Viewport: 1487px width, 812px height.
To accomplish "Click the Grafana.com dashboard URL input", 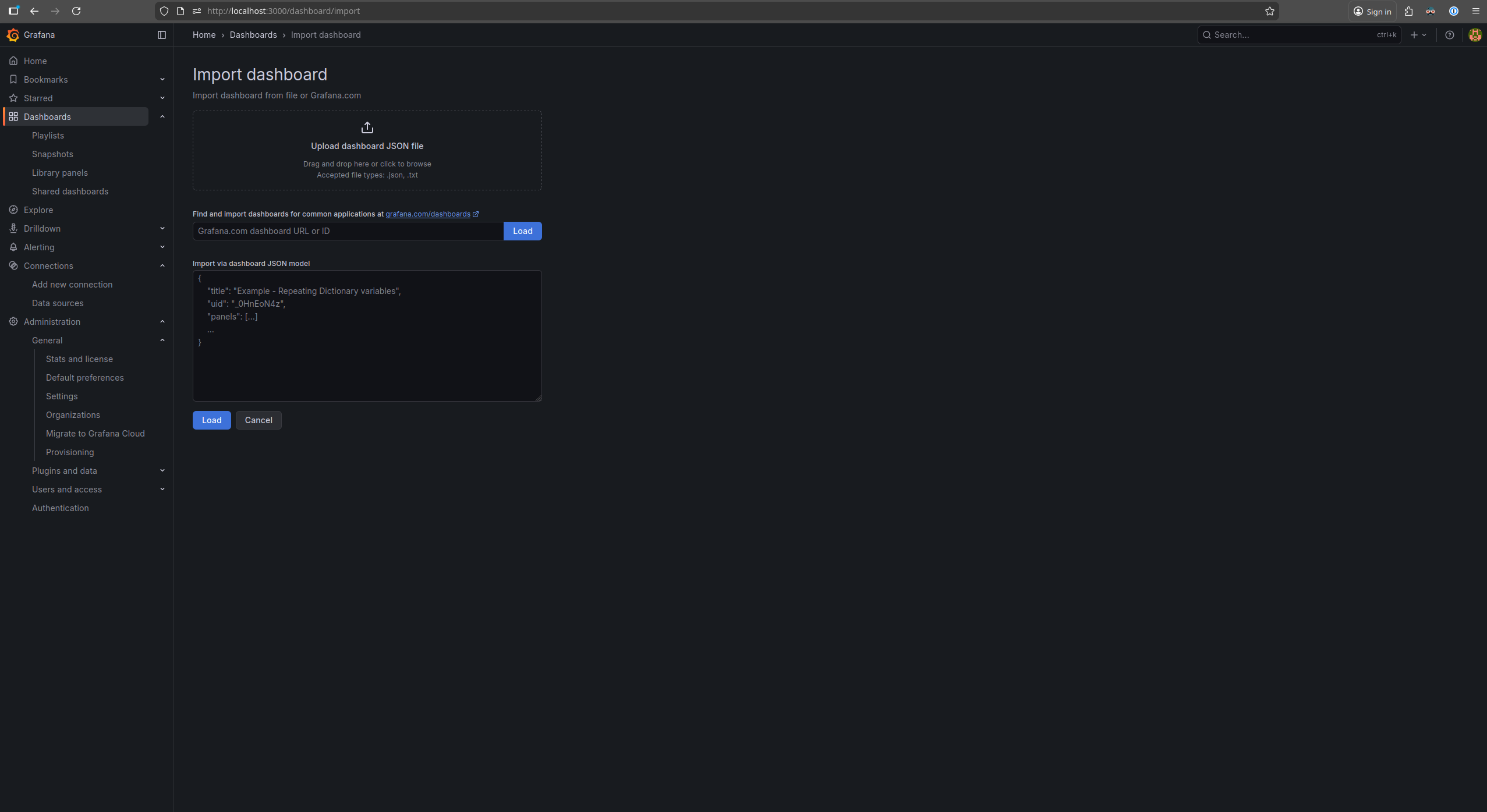I will coord(348,231).
